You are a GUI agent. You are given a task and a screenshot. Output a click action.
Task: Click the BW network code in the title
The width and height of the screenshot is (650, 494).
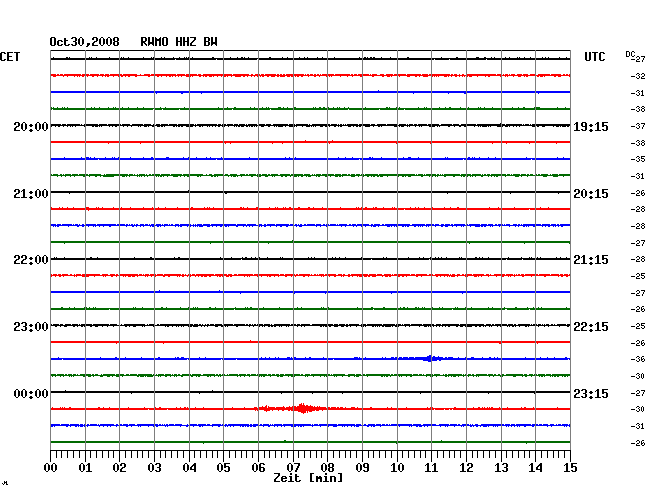(210, 42)
